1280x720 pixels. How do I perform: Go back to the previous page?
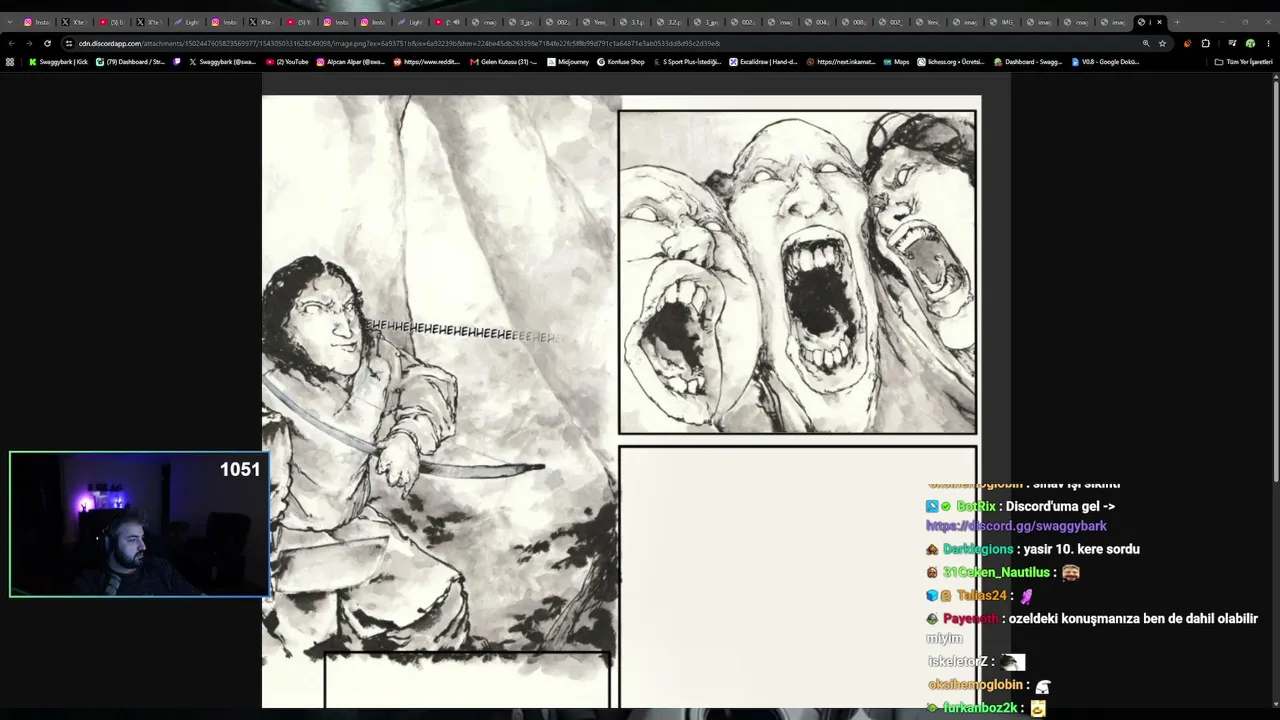coord(11,43)
